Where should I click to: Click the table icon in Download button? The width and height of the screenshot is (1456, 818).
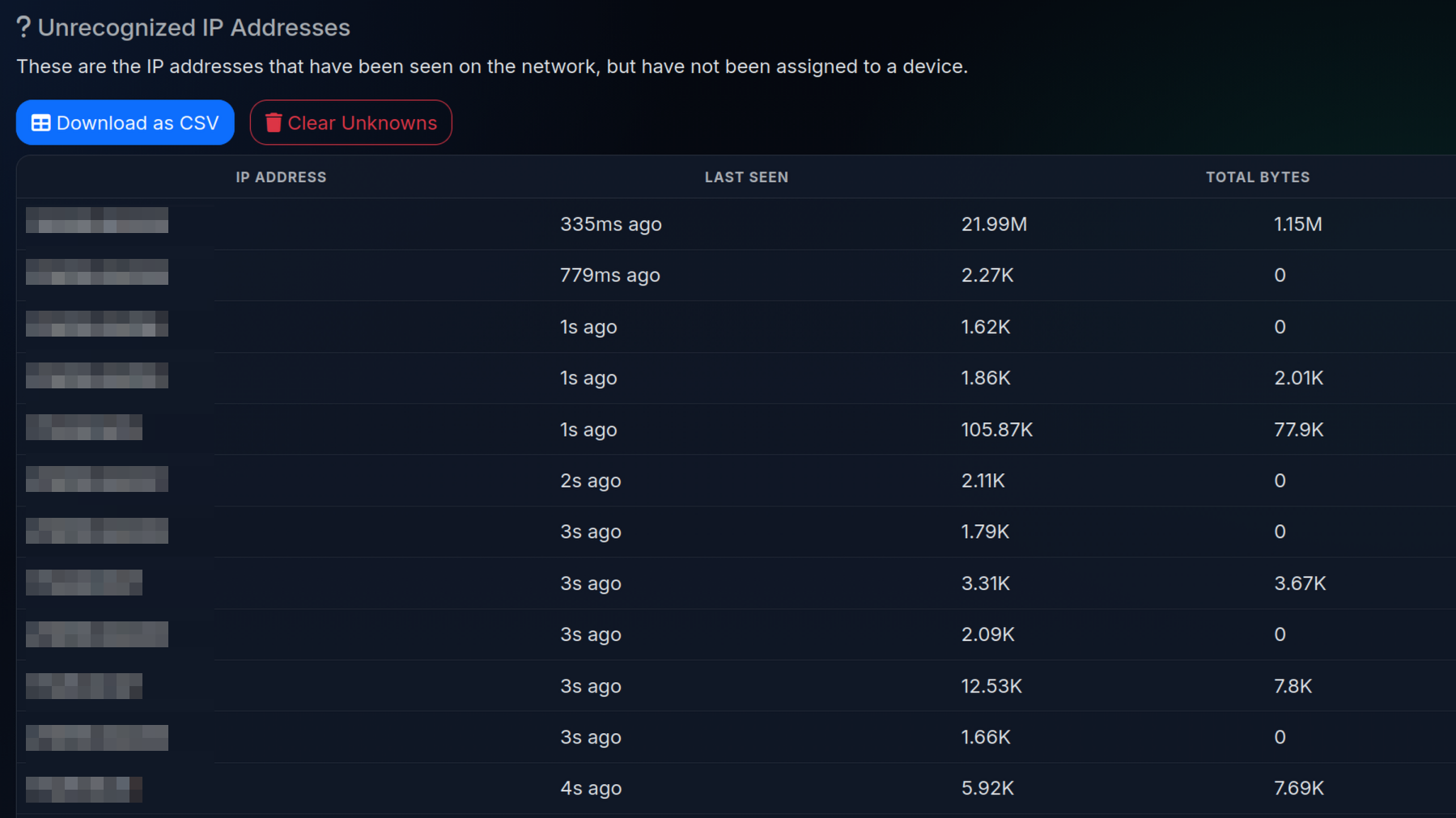(40, 123)
